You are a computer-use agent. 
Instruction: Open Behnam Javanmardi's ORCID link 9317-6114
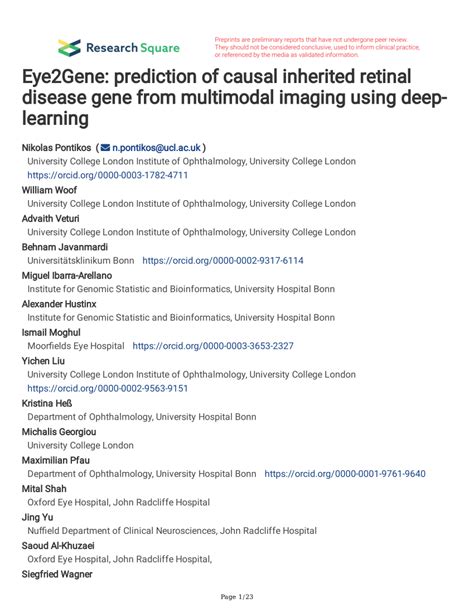[223, 260]
